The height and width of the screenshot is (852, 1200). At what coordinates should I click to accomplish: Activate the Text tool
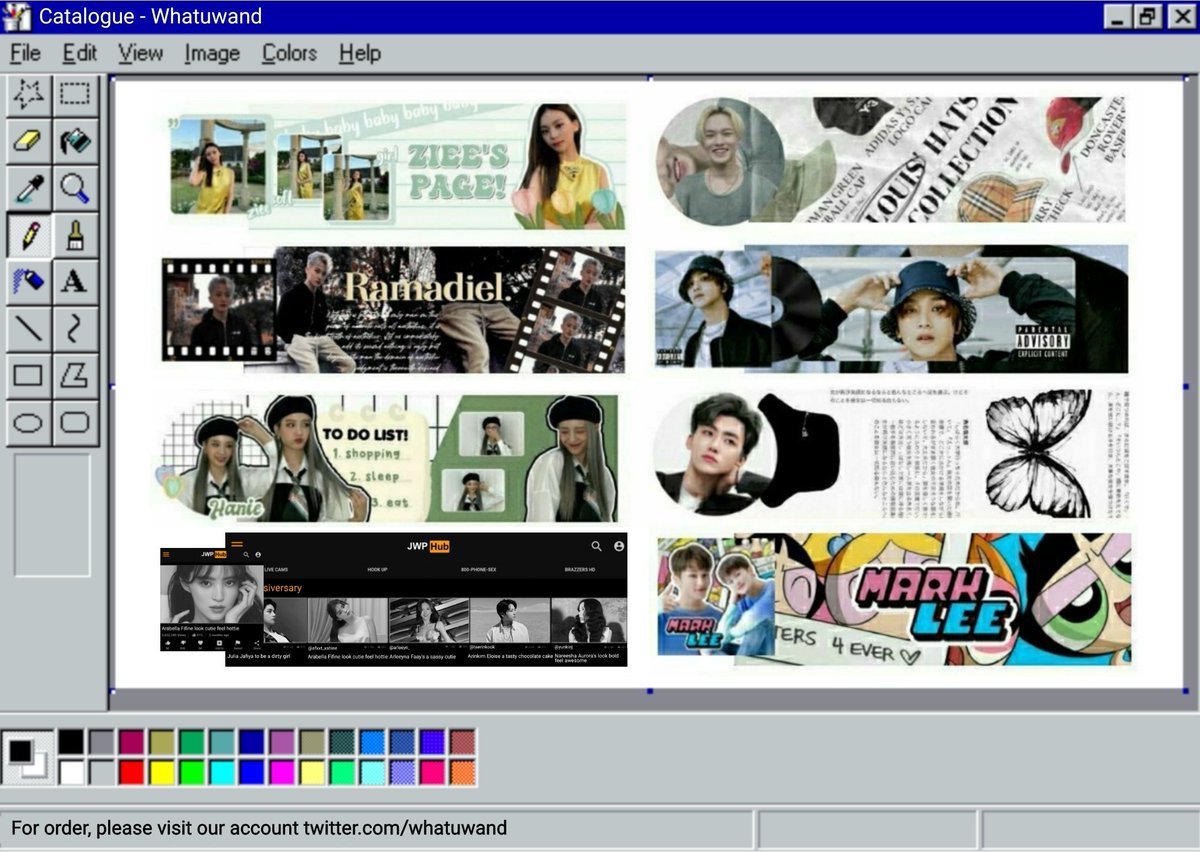pyautogui.click(x=76, y=284)
